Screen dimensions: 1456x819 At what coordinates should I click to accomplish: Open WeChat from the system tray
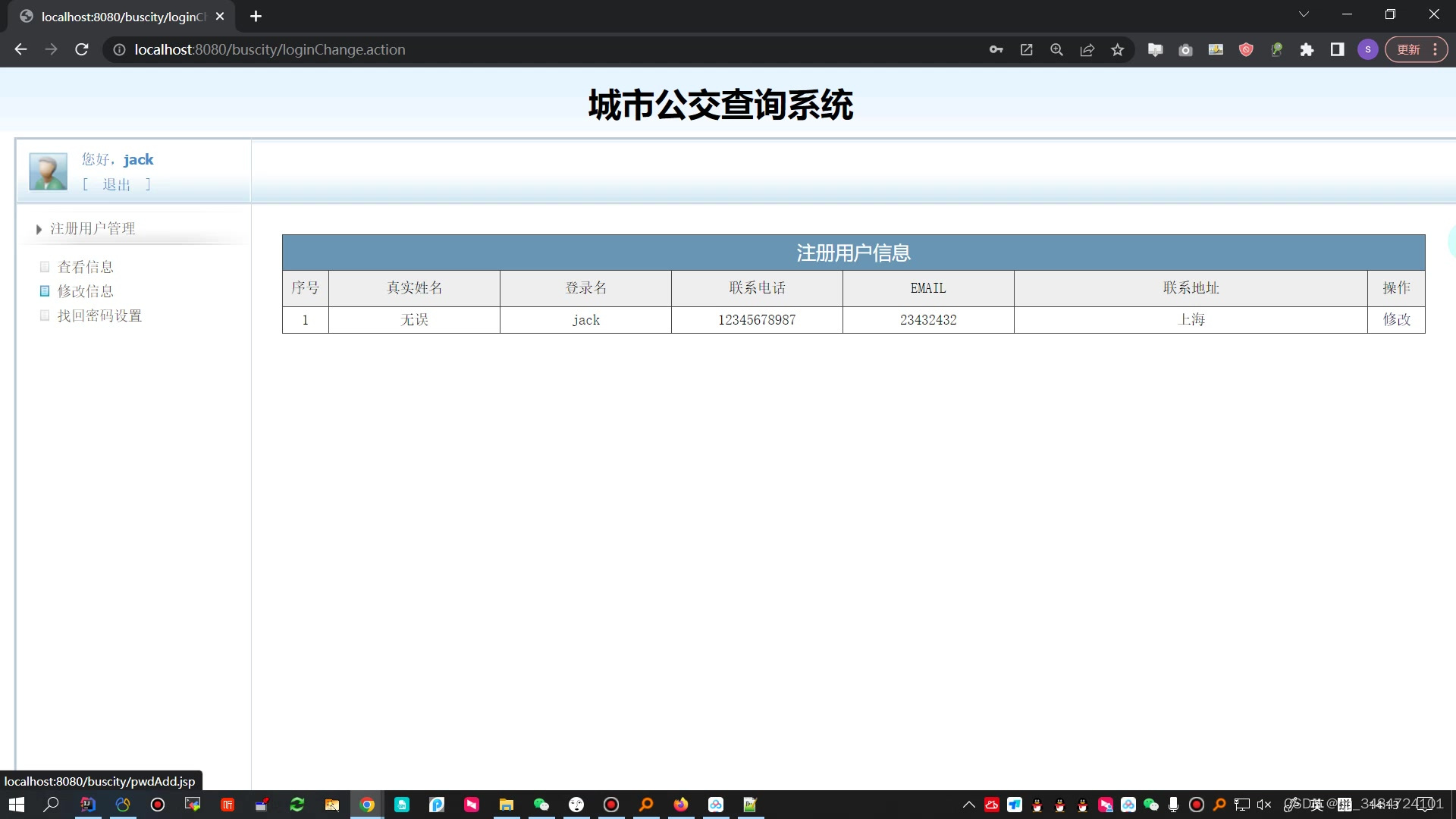tap(1150, 804)
